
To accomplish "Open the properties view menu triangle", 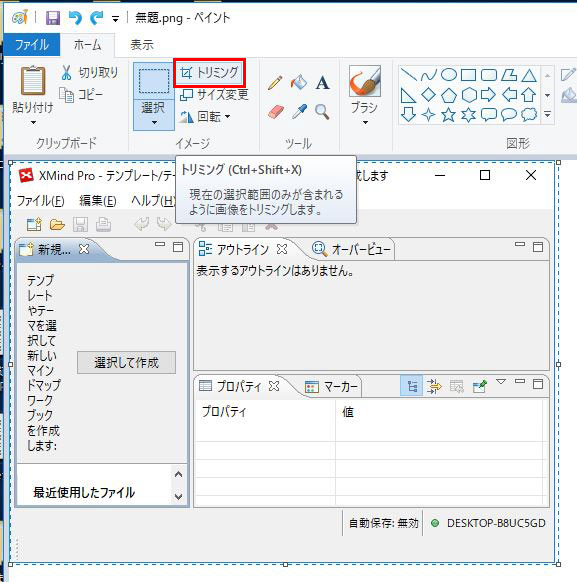I will (x=501, y=382).
